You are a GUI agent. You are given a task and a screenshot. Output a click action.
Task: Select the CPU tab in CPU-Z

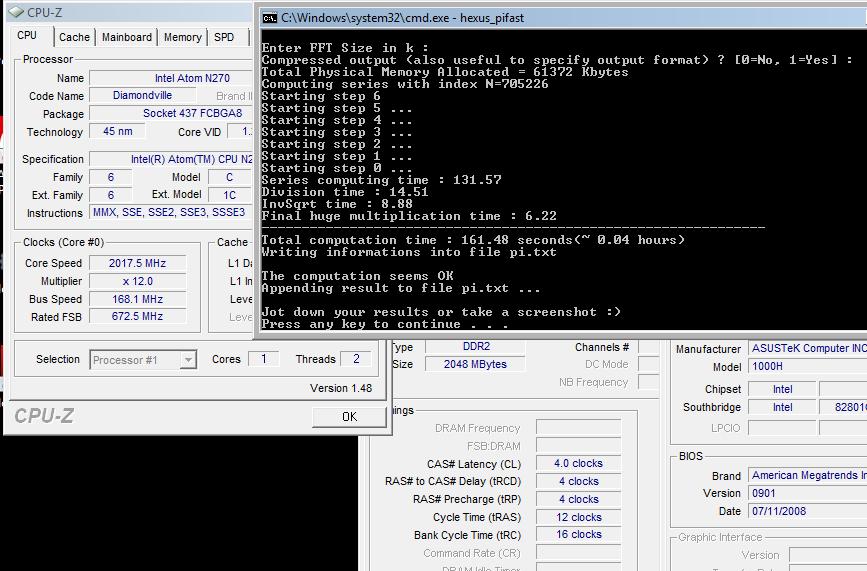coord(27,35)
